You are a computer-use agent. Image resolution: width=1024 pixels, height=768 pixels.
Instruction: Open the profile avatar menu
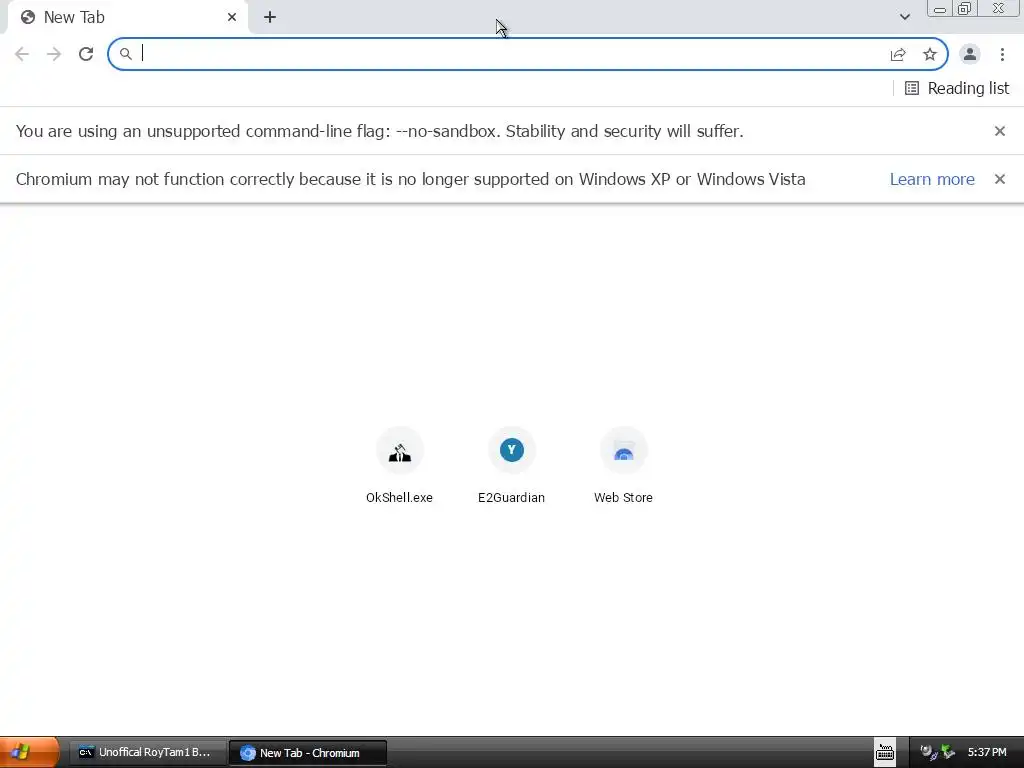pyautogui.click(x=970, y=54)
